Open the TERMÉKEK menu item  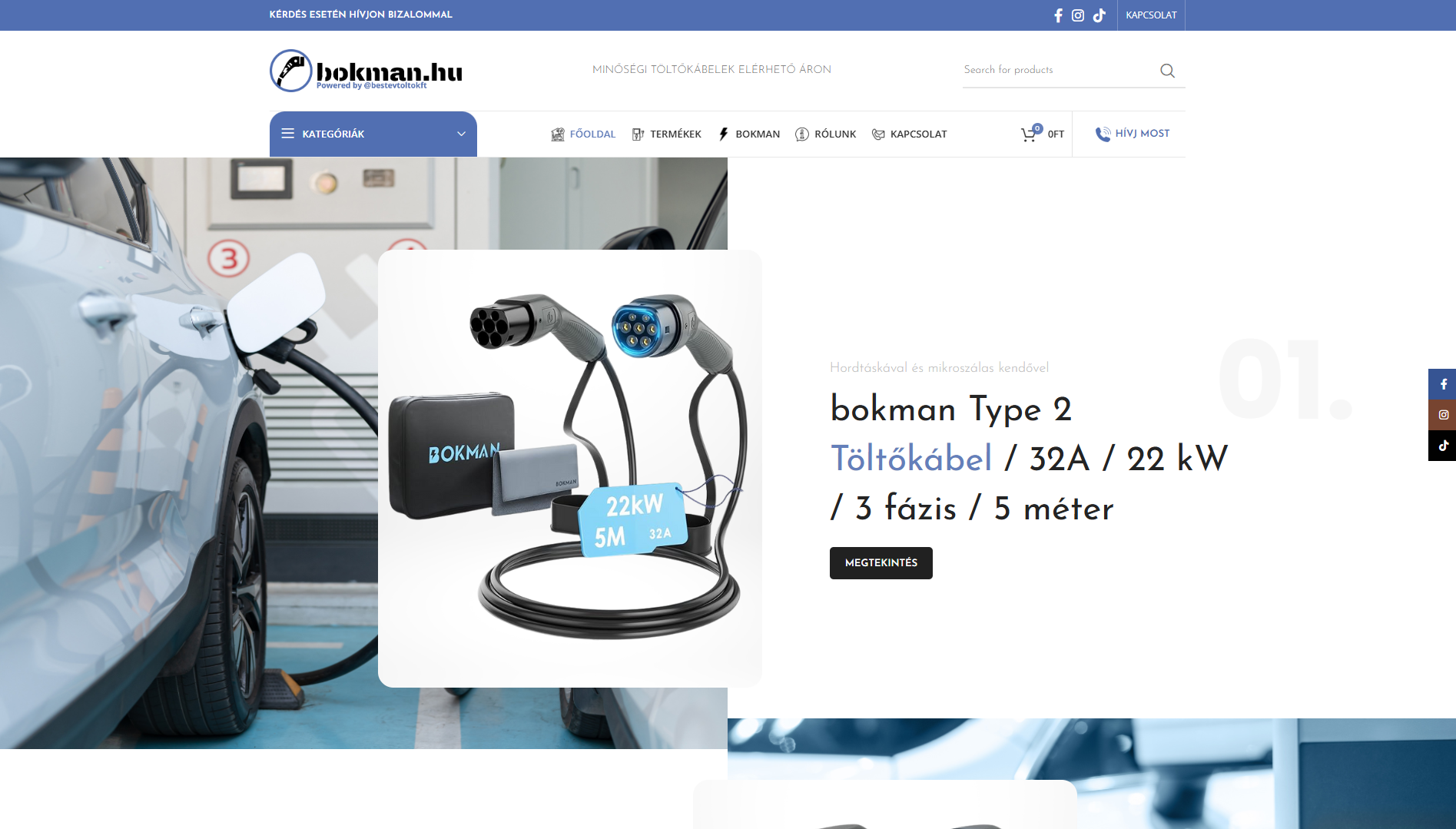tap(675, 134)
